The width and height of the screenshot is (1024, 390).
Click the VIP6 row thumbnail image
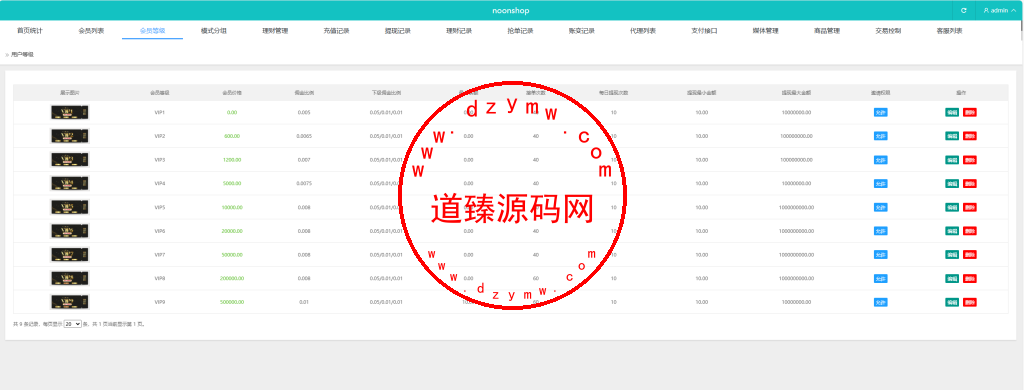(x=70, y=231)
